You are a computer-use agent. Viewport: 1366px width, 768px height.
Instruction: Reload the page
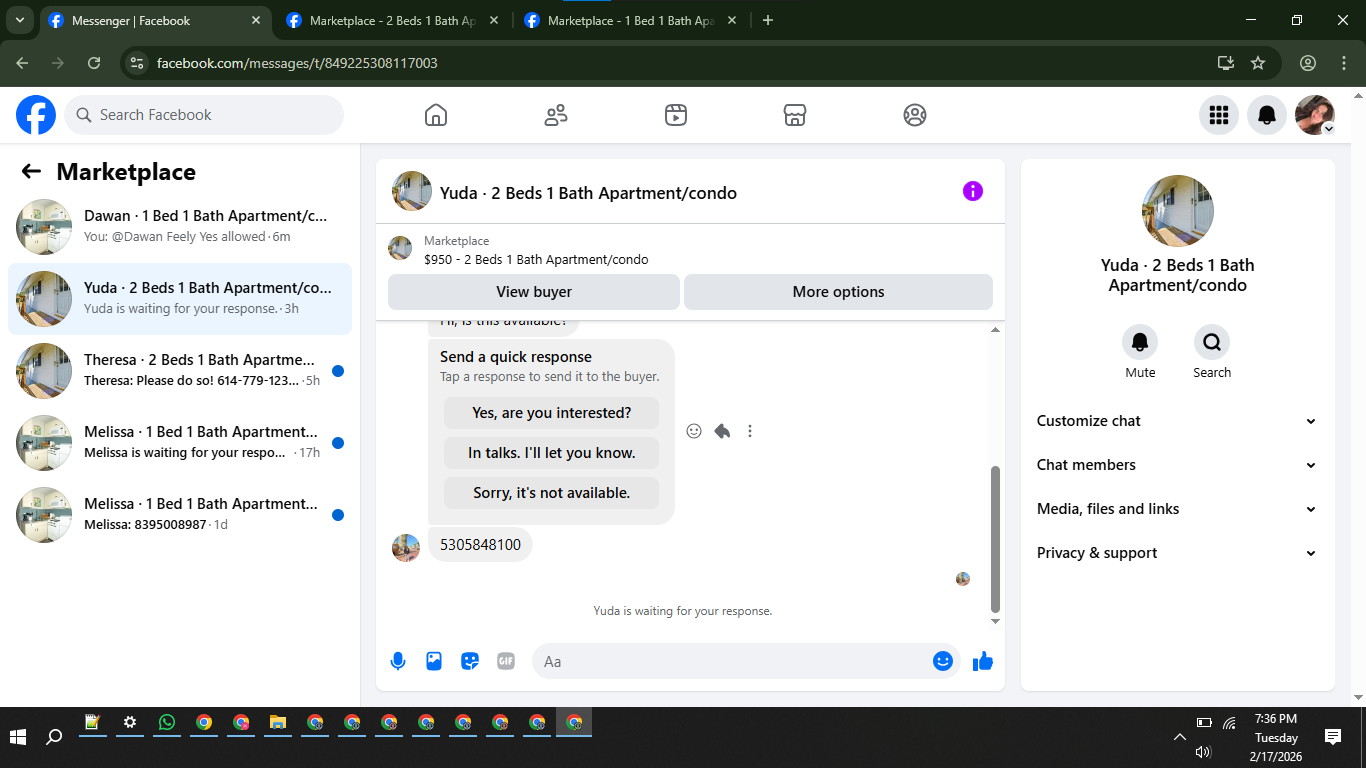(94, 63)
